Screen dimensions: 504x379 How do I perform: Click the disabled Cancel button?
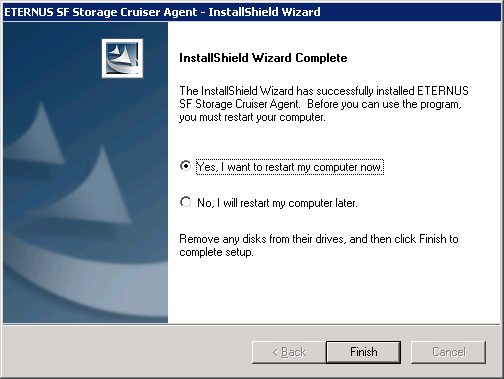(448, 352)
